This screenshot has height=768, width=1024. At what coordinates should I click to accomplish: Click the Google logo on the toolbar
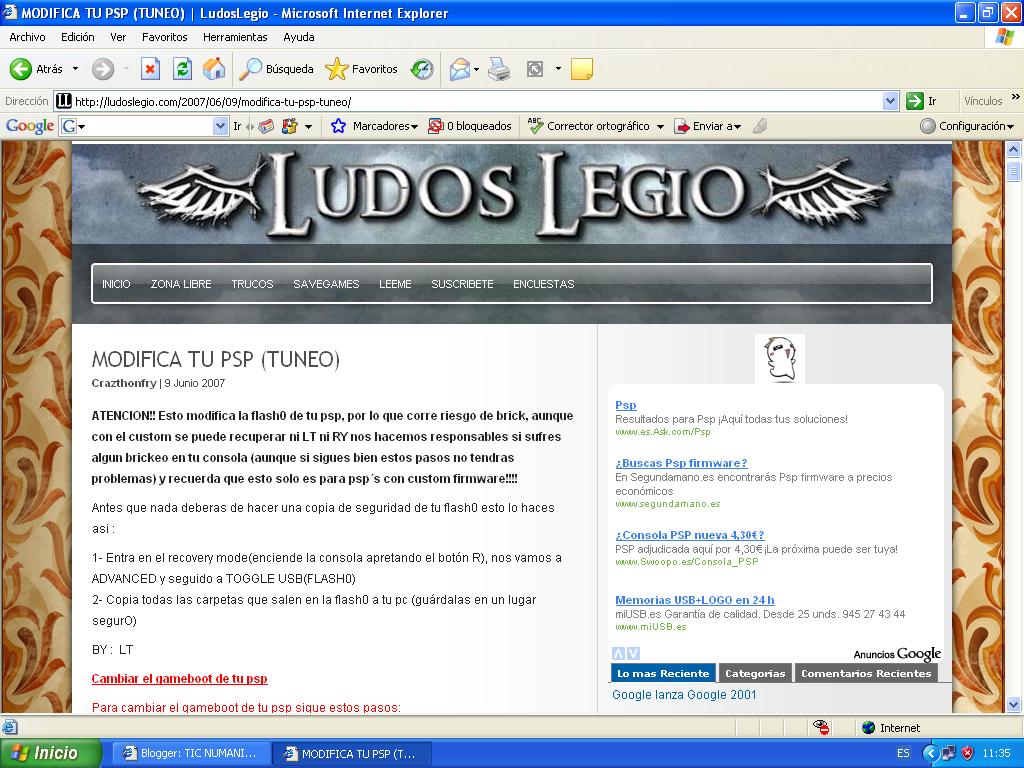[x=29, y=126]
